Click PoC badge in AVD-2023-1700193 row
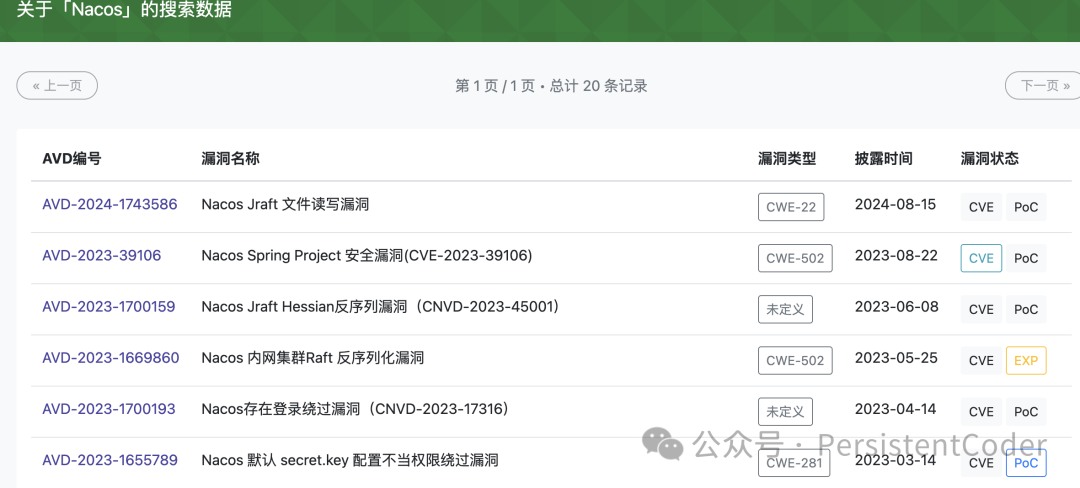 (1026, 412)
